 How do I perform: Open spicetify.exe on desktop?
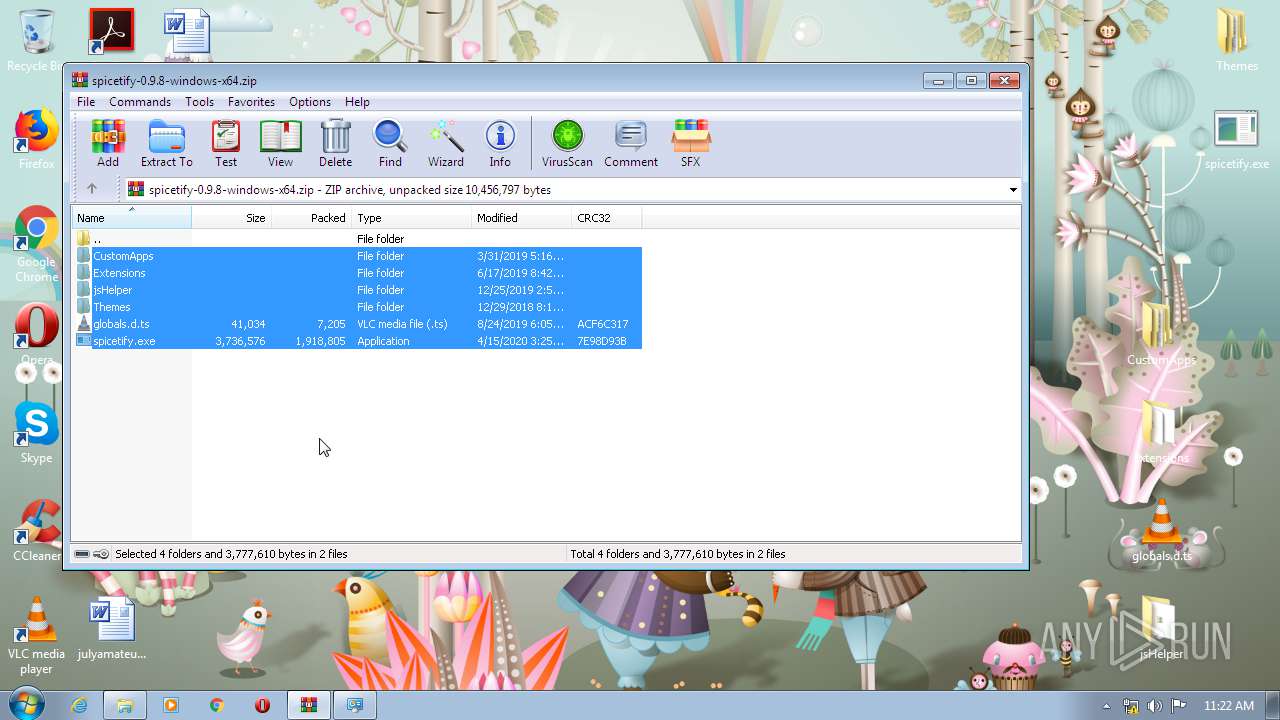(x=1237, y=140)
